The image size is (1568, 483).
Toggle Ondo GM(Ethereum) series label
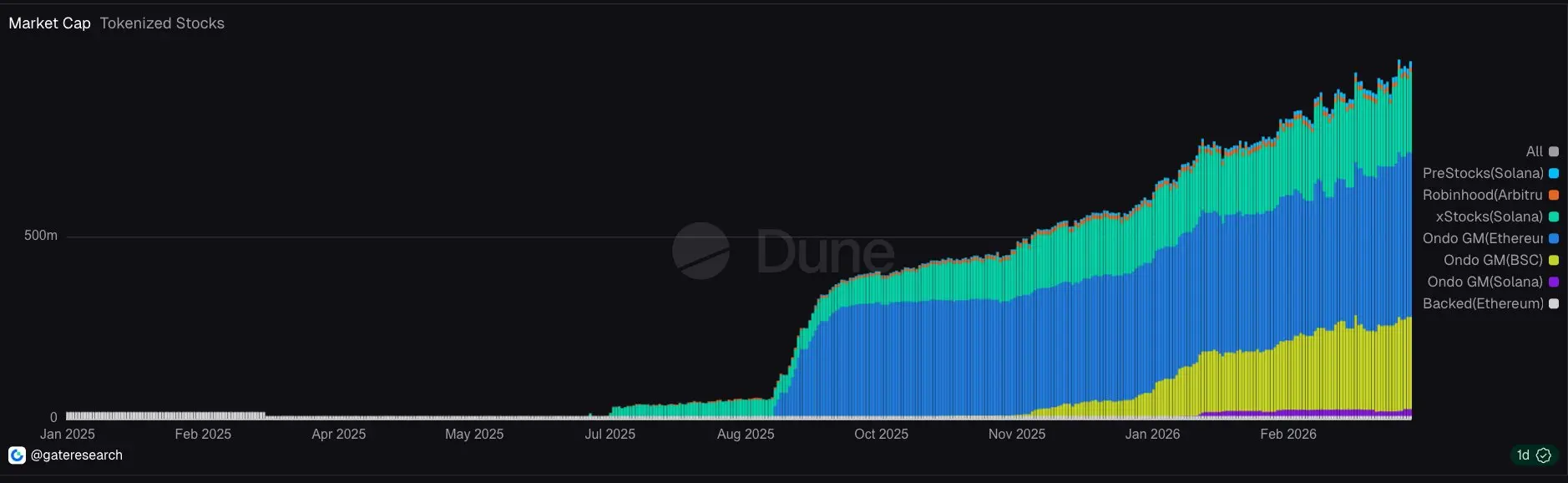(1482, 239)
